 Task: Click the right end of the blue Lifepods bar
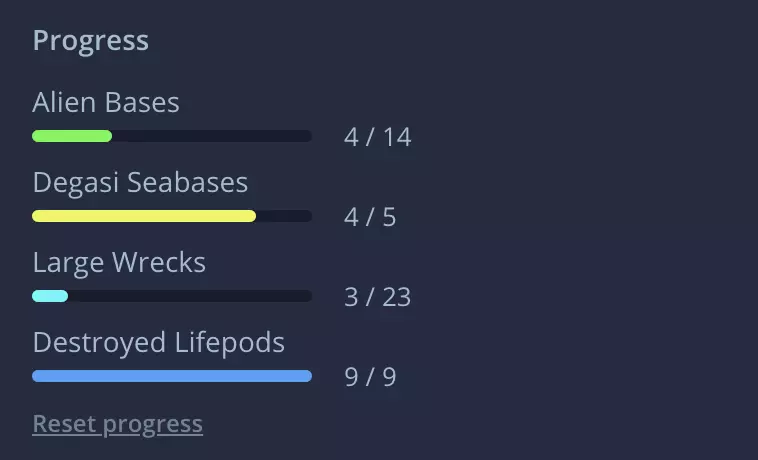pos(307,376)
